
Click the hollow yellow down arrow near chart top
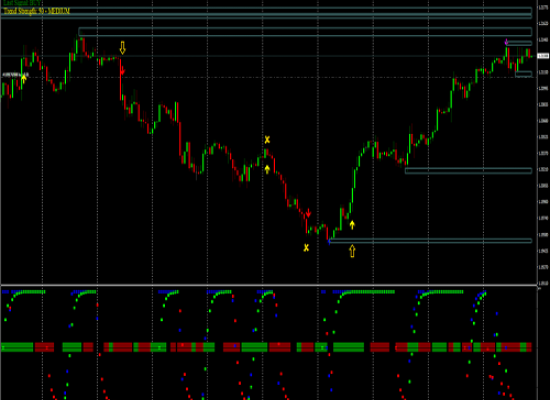click(x=122, y=48)
